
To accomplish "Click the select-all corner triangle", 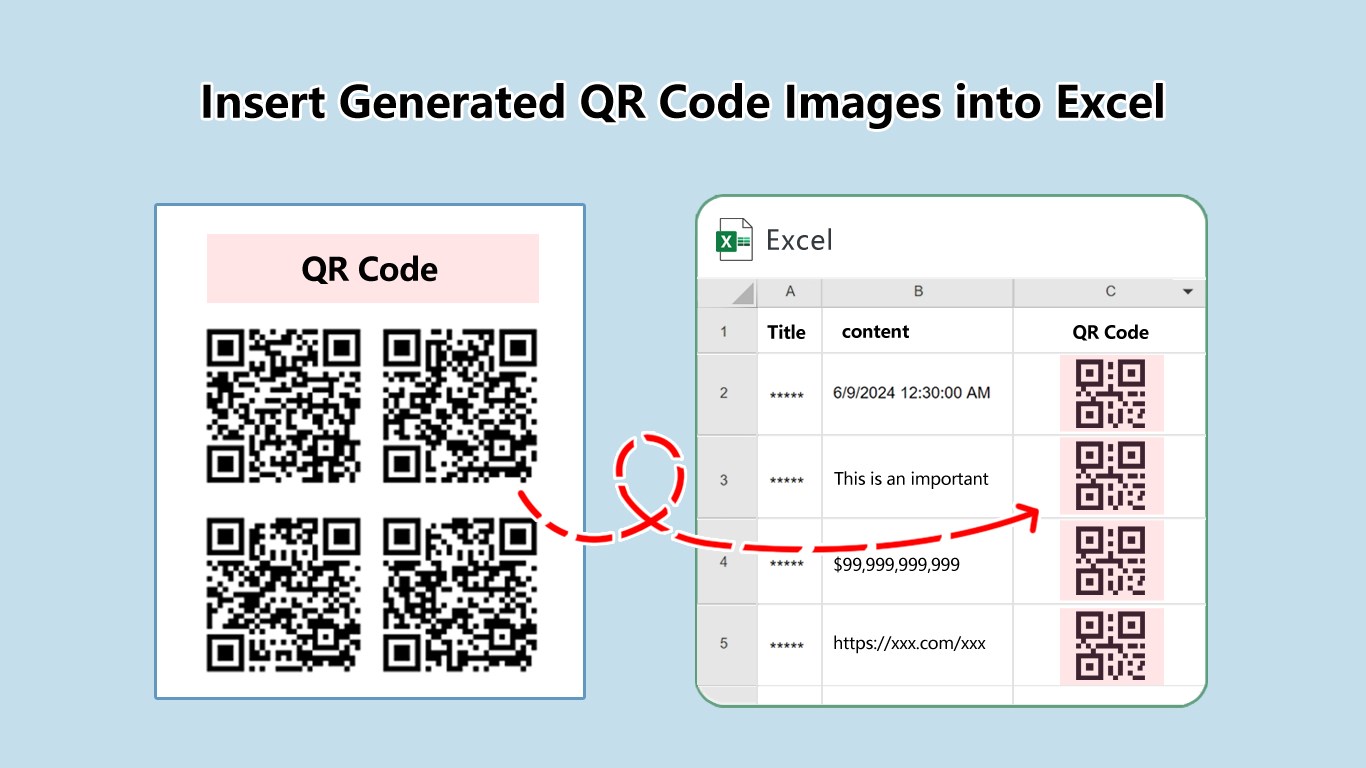I will point(742,294).
